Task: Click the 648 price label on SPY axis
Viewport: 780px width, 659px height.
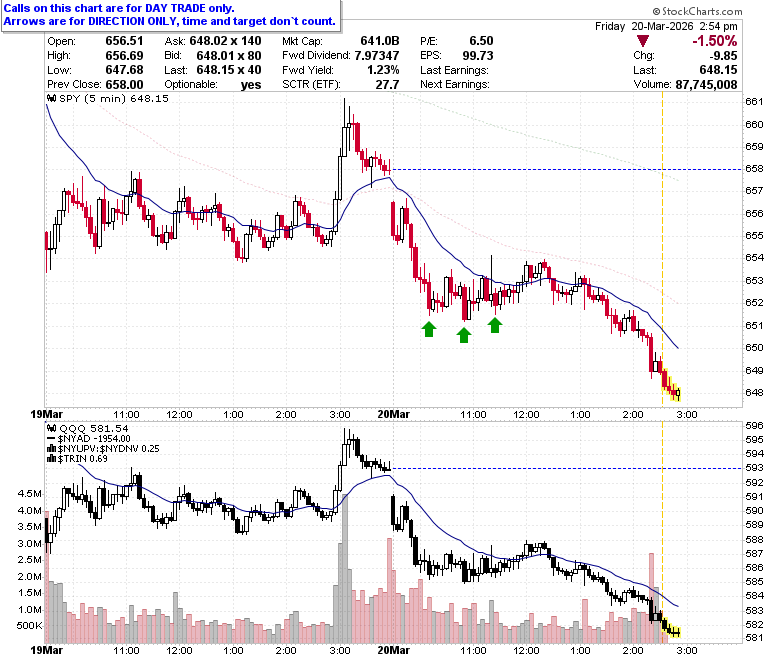Action: pos(754,392)
